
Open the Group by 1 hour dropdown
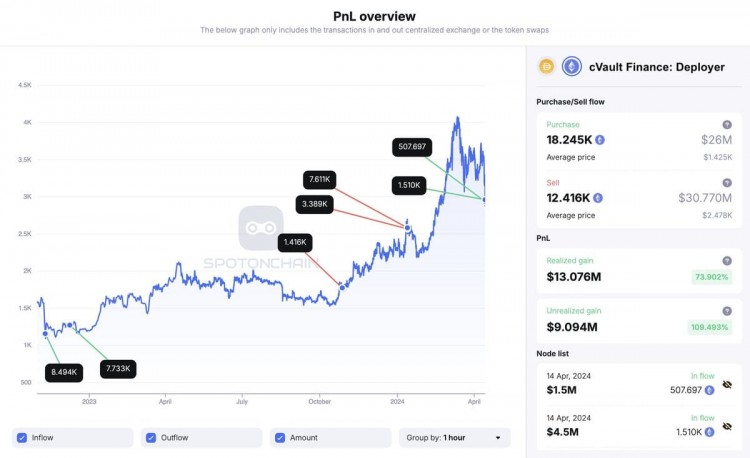[454, 437]
